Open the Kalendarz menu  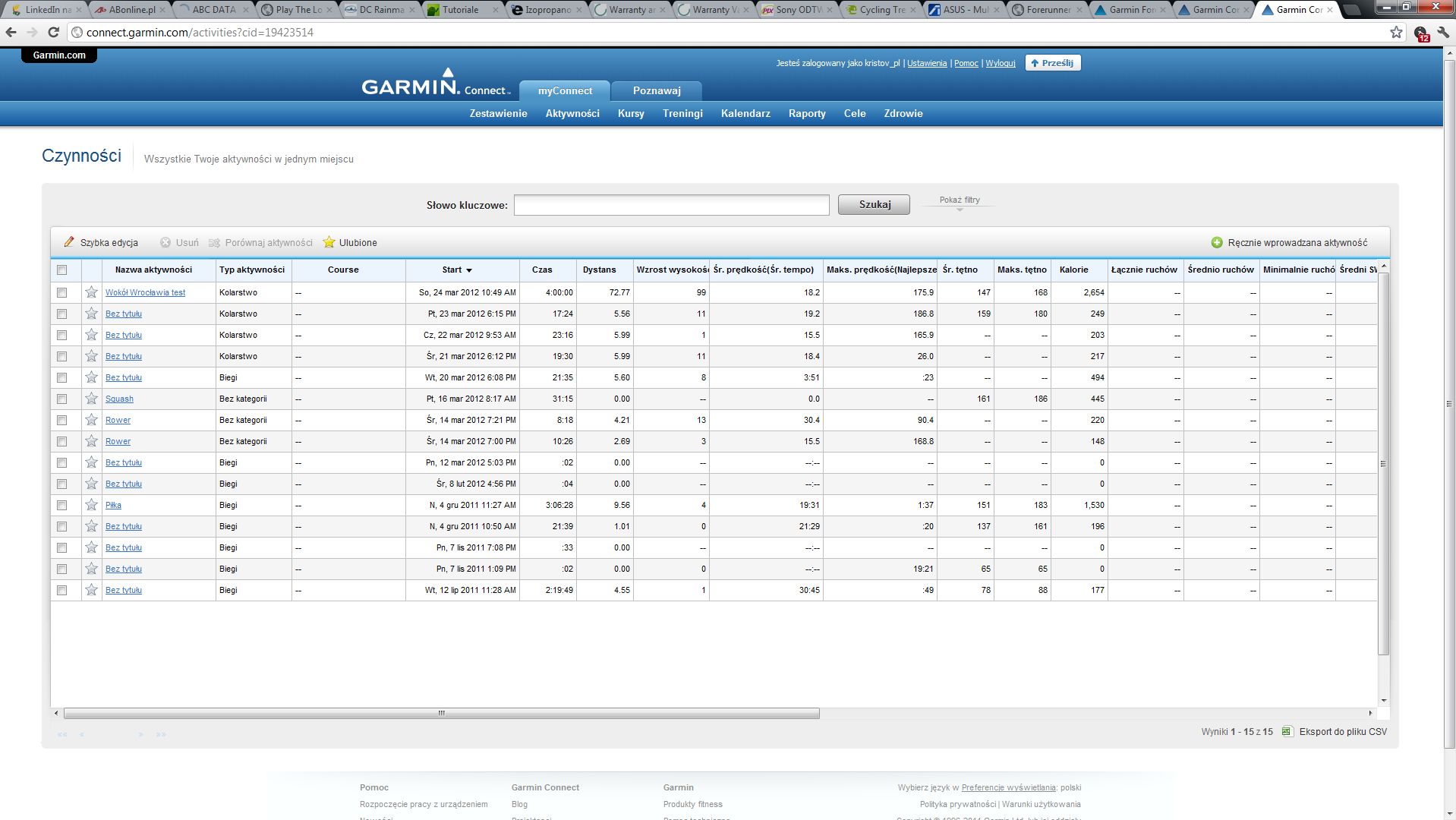pos(745,113)
